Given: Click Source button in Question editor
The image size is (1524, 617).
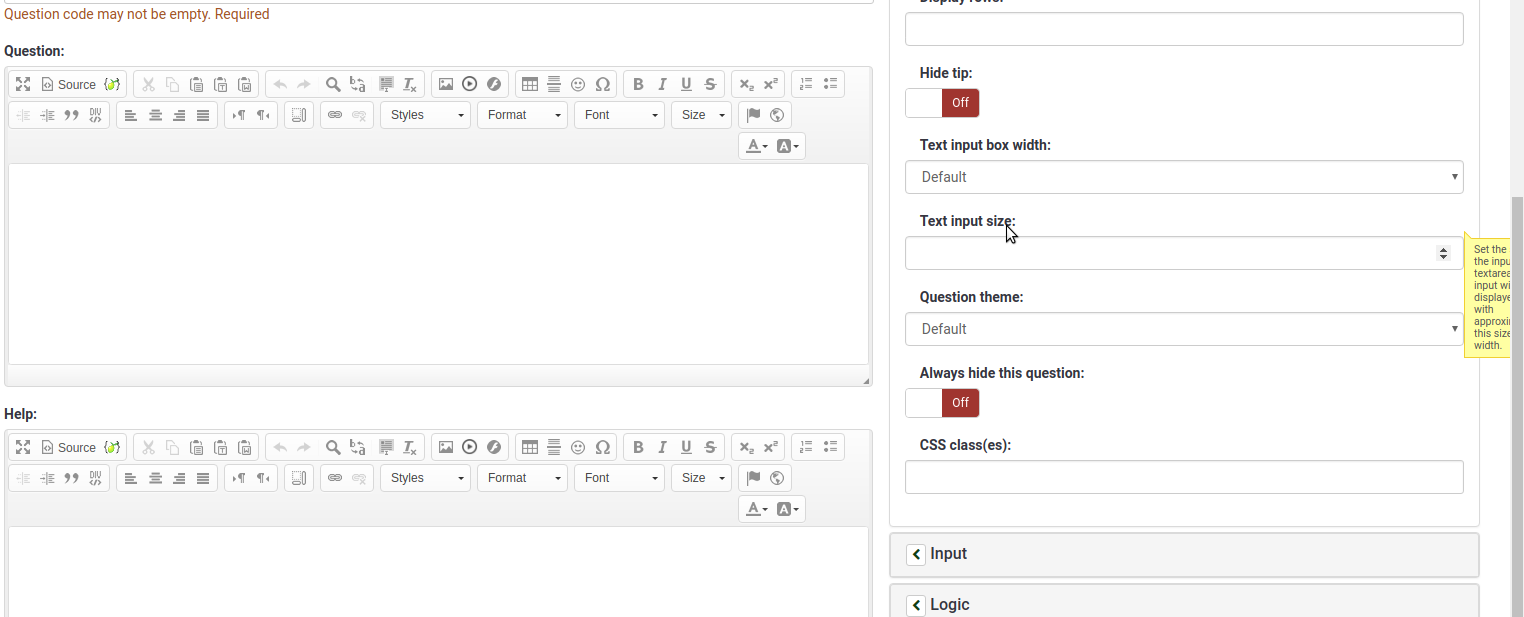Looking at the screenshot, I should click(68, 85).
